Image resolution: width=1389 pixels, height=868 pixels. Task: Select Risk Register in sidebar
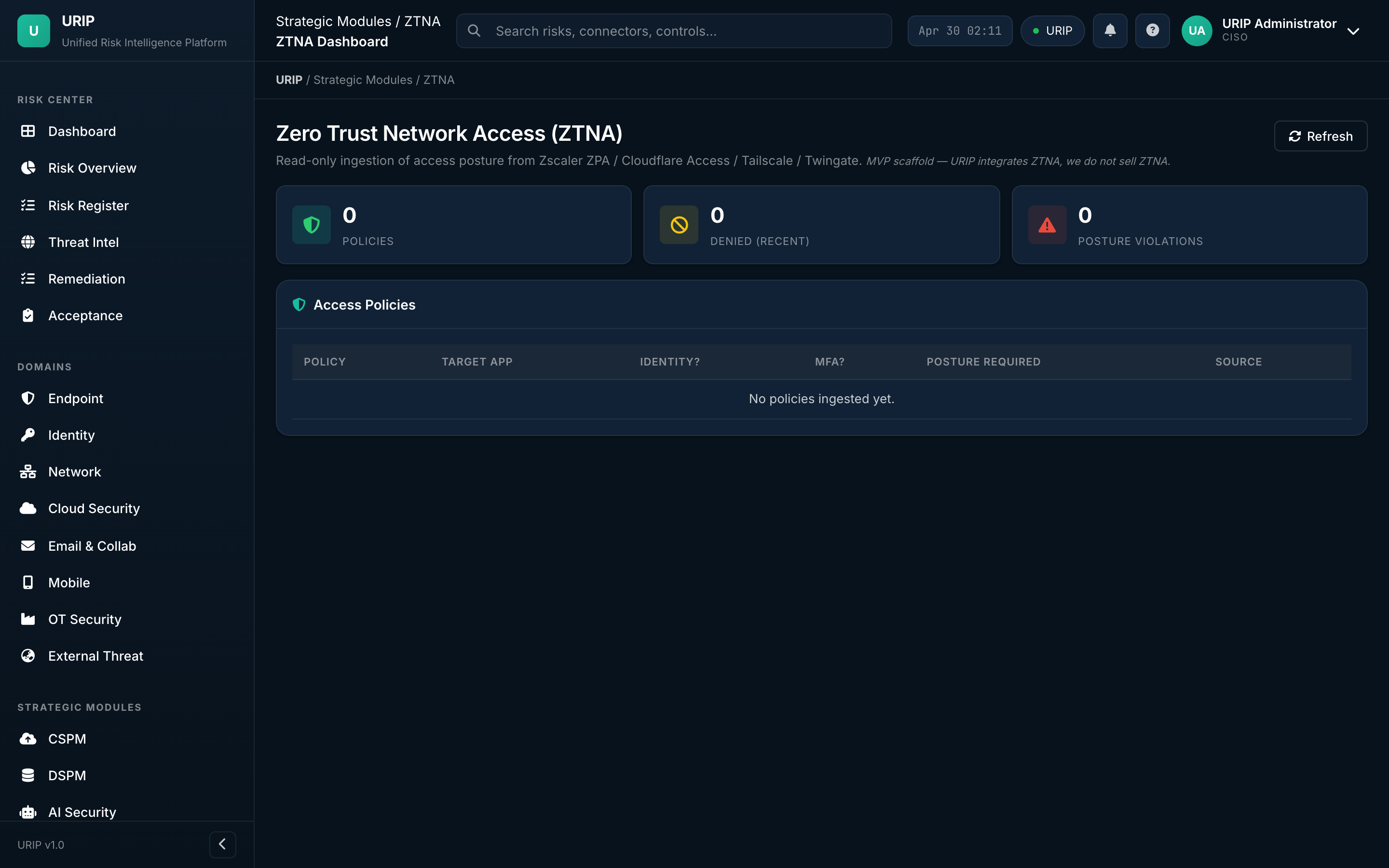88,205
